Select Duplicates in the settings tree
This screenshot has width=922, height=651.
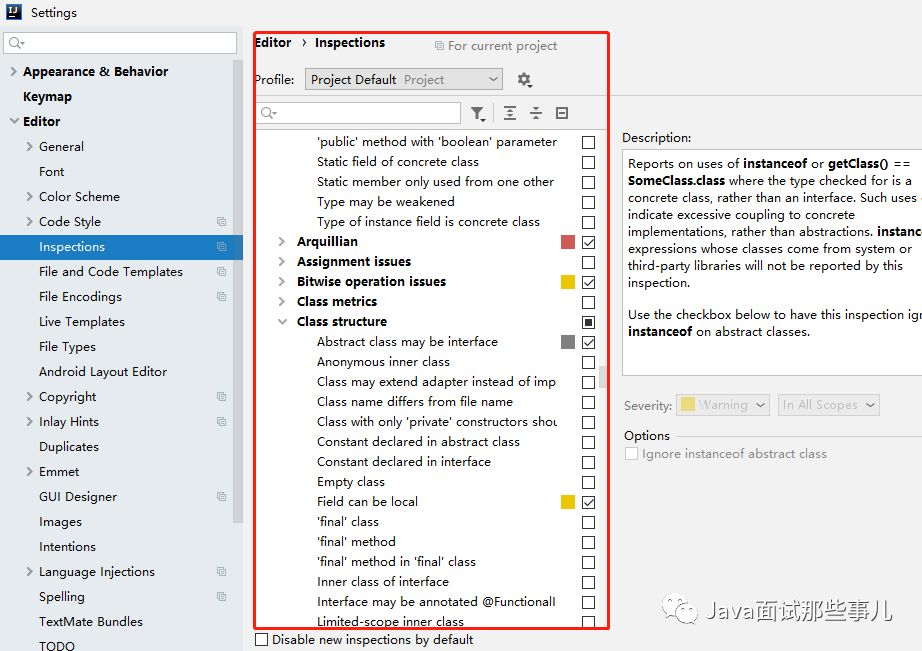coord(69,447)
